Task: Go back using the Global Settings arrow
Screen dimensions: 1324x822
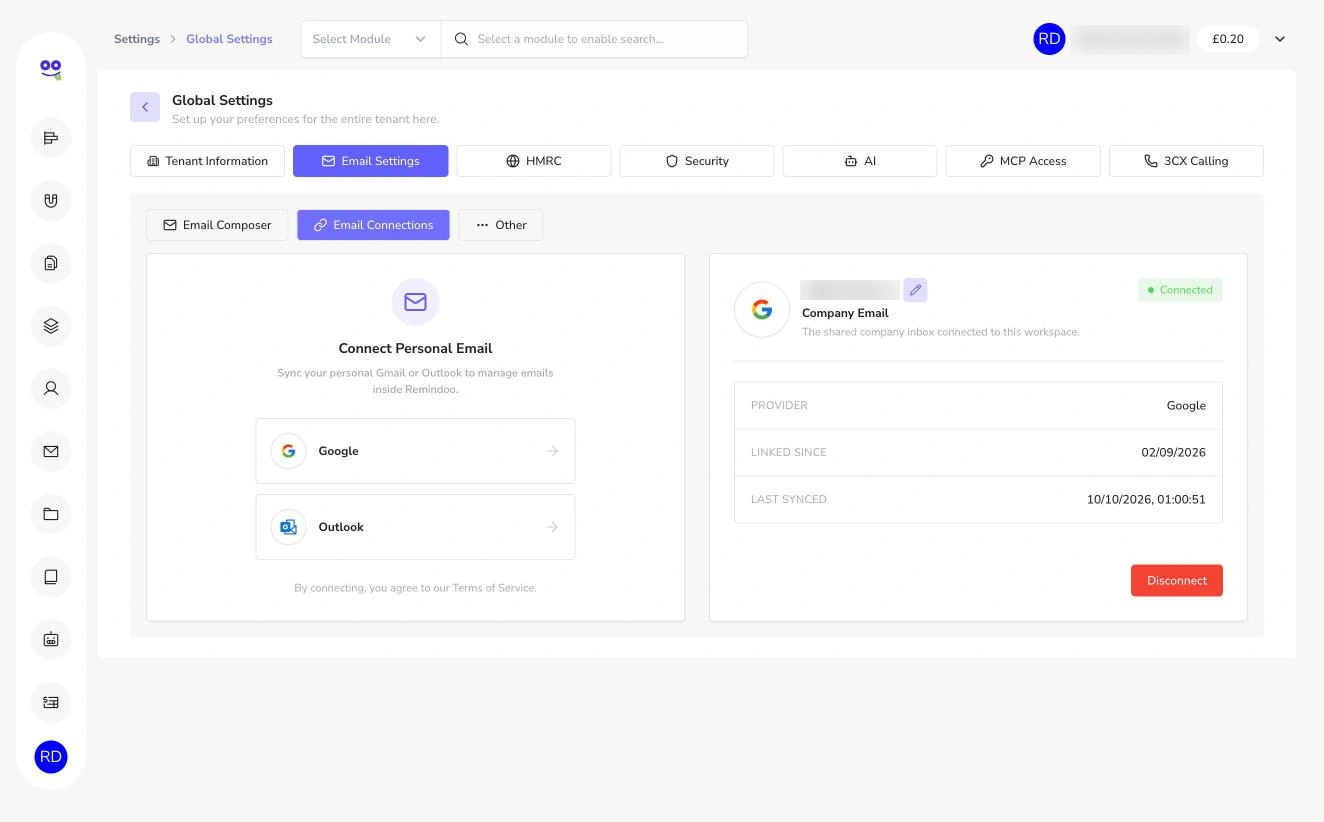Action: tap(145, 107)
